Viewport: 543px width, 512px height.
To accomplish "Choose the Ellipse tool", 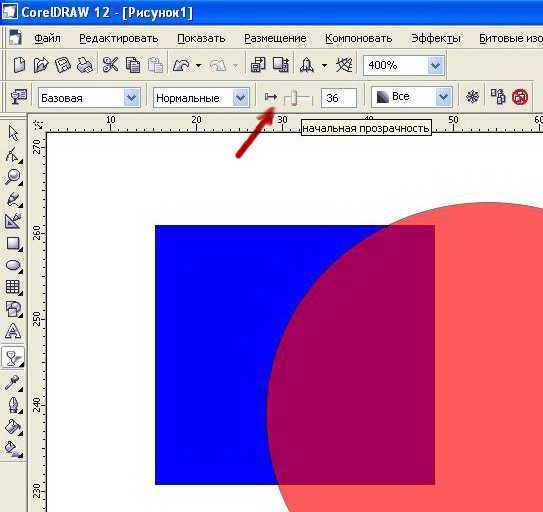I will pyautogui.click(x=13, y=265).
